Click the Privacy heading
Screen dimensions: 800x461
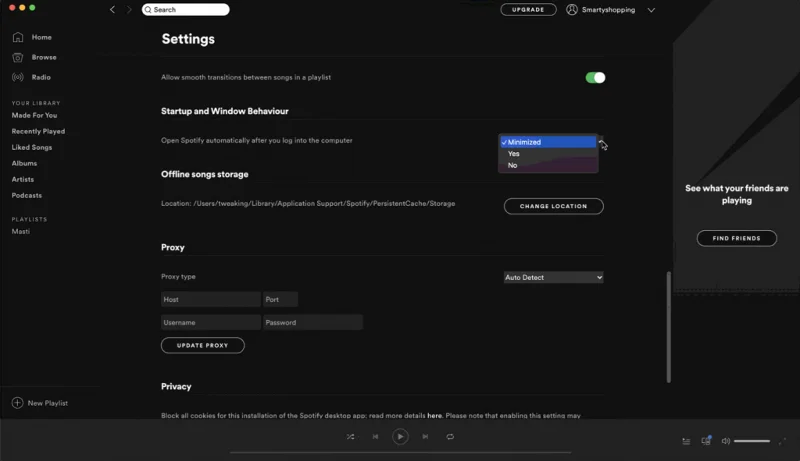pyautogui.click(x=176, y=387)
